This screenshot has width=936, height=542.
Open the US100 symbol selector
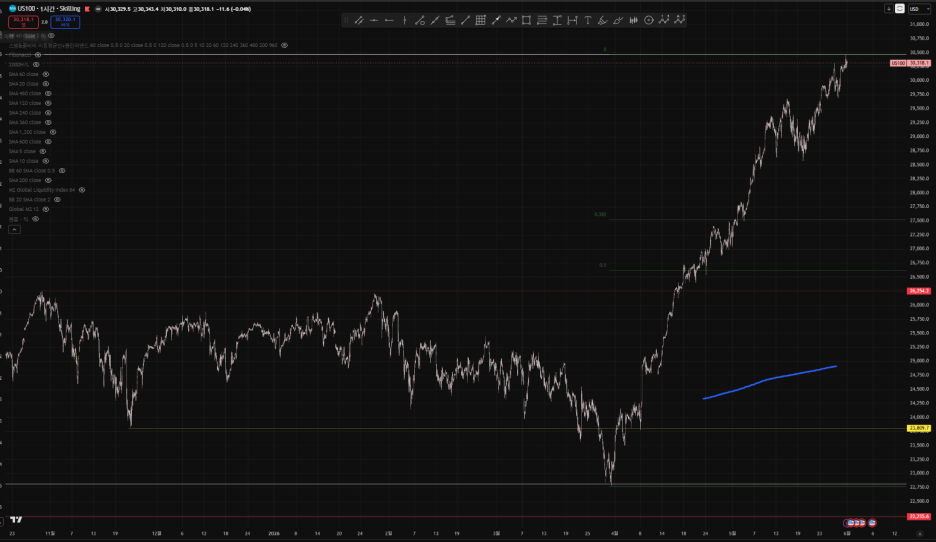(26, 8)
